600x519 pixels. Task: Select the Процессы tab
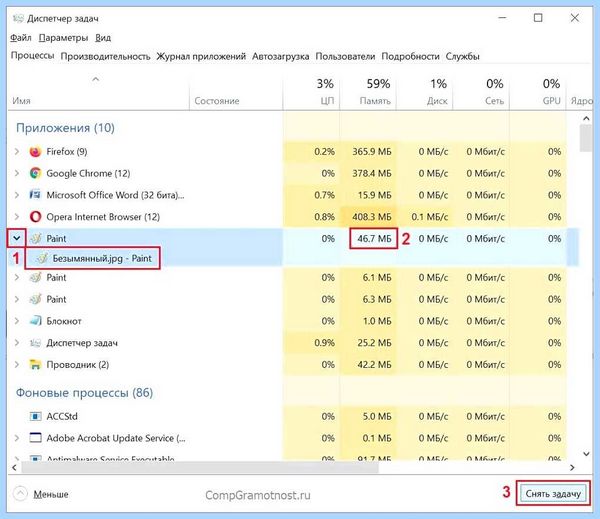tap(33, 55)
